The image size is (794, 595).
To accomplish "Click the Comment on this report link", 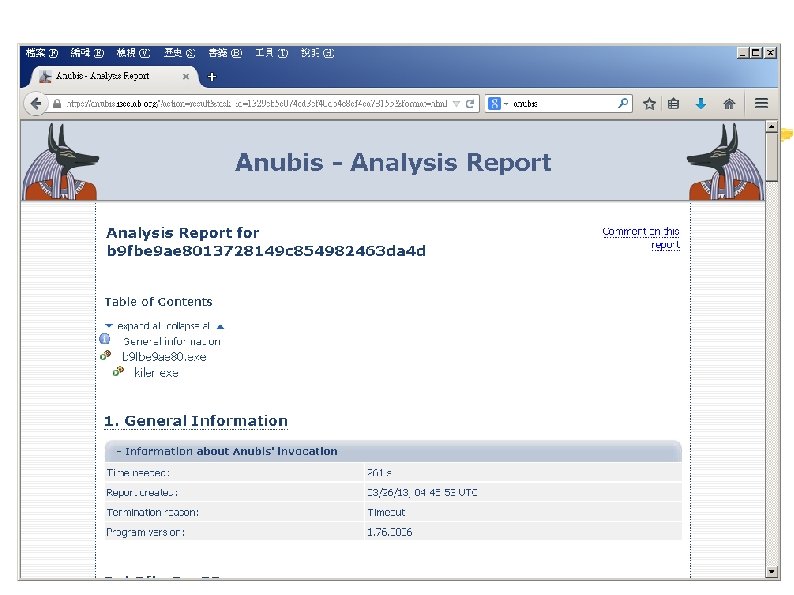I will (641, 238).
